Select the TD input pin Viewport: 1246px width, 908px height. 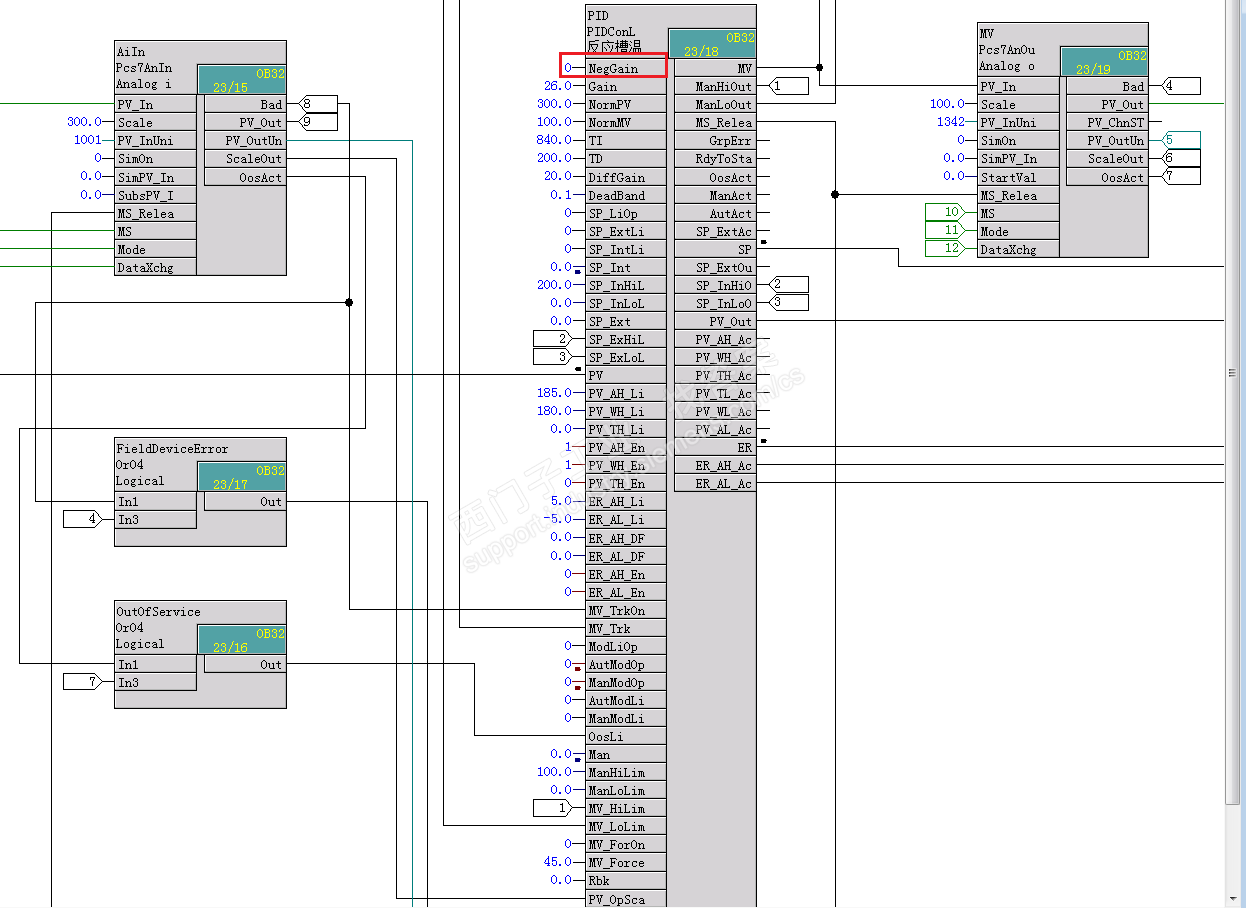coord(625,158)
